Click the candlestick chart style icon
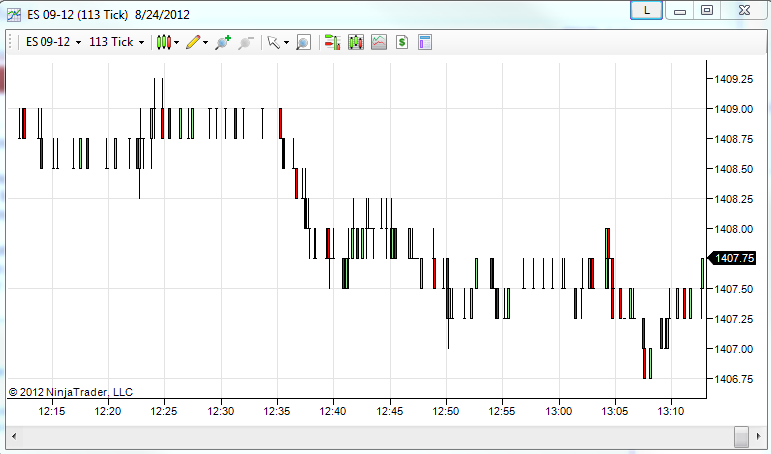 click(164, 42)
